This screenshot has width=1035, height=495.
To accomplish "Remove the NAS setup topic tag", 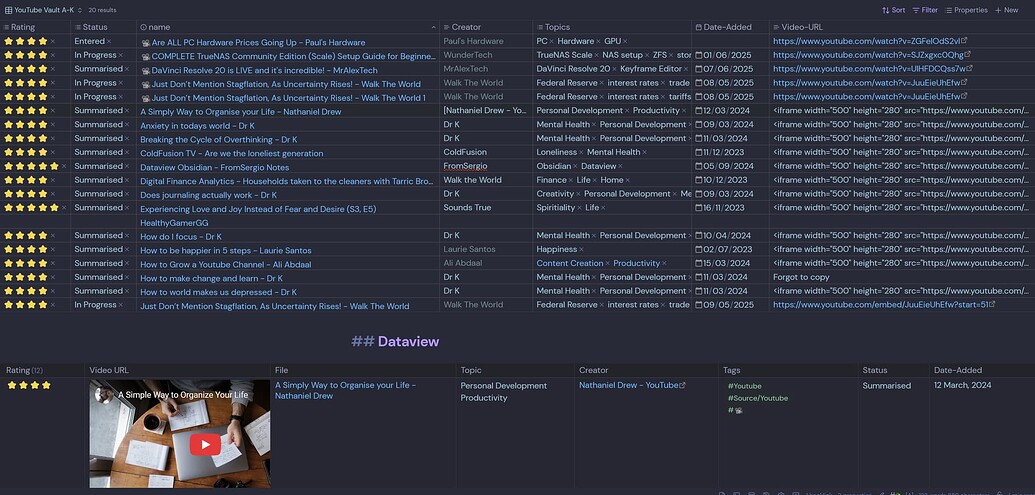I will click(646, 55).
